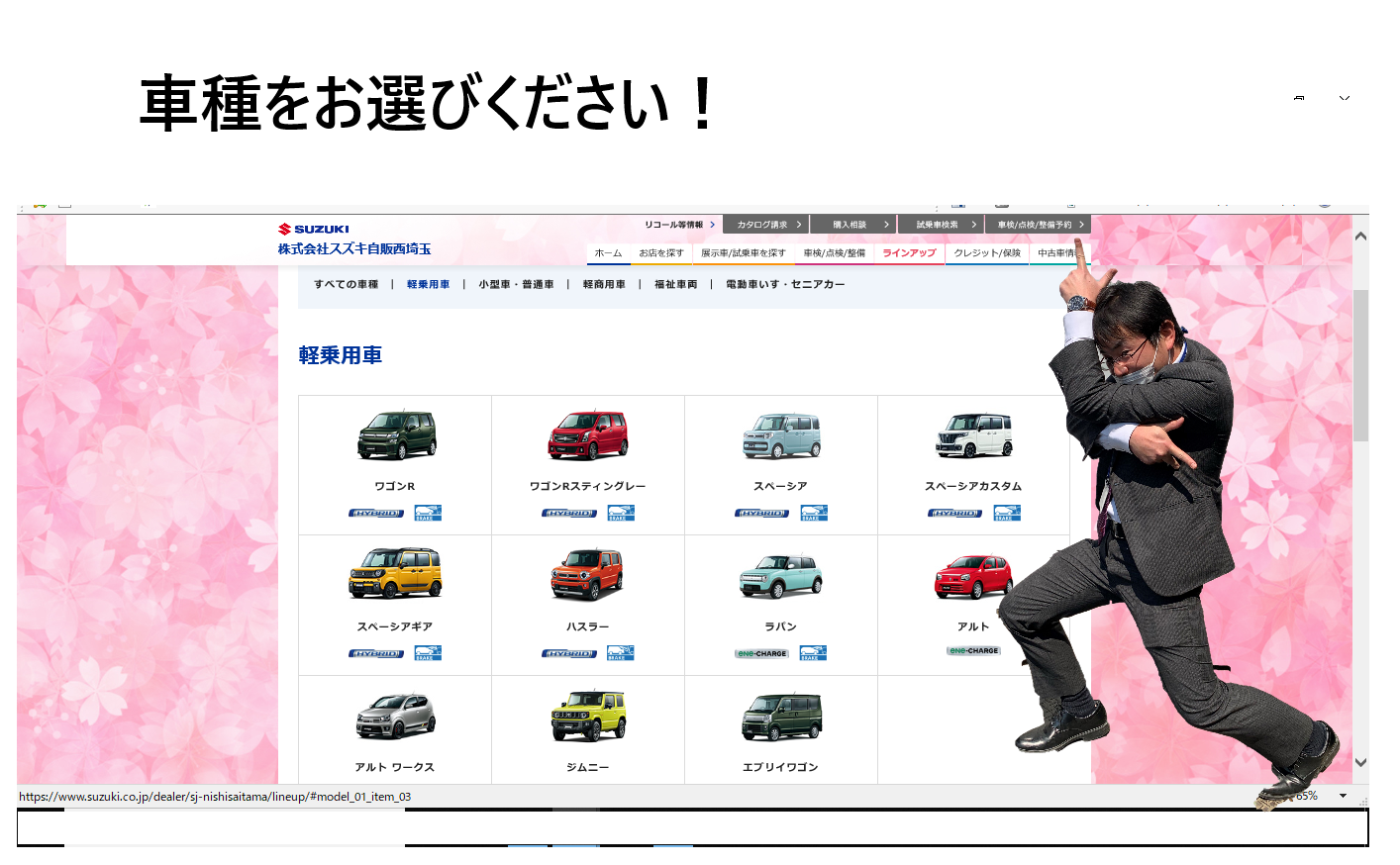Filter by 軽乗用車 category

coord(429,284)
